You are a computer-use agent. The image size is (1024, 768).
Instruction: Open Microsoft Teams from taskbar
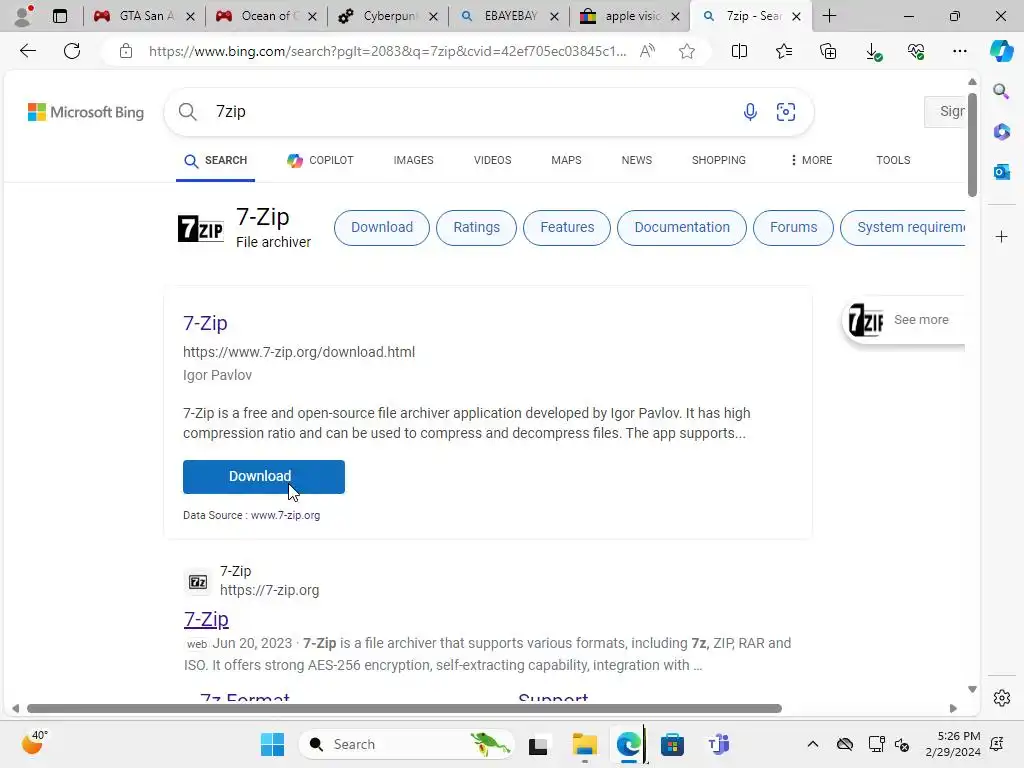[718, 744]
